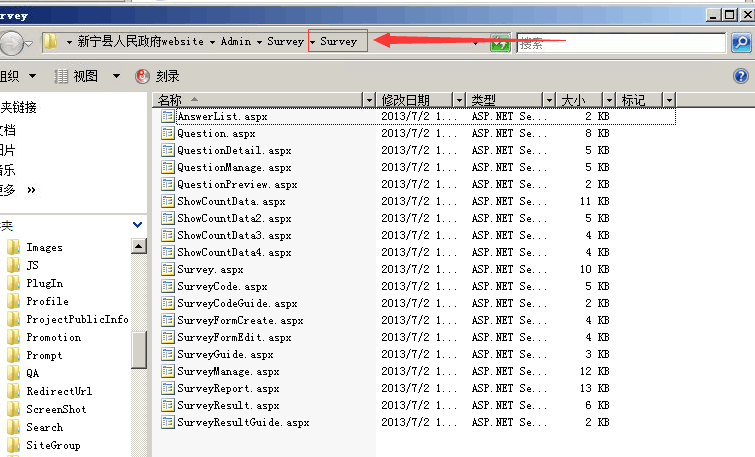Image resolution: width=755 pixels, height=457 pixels.
Task: Click the Images folder icon in tree
Action: 13,247
